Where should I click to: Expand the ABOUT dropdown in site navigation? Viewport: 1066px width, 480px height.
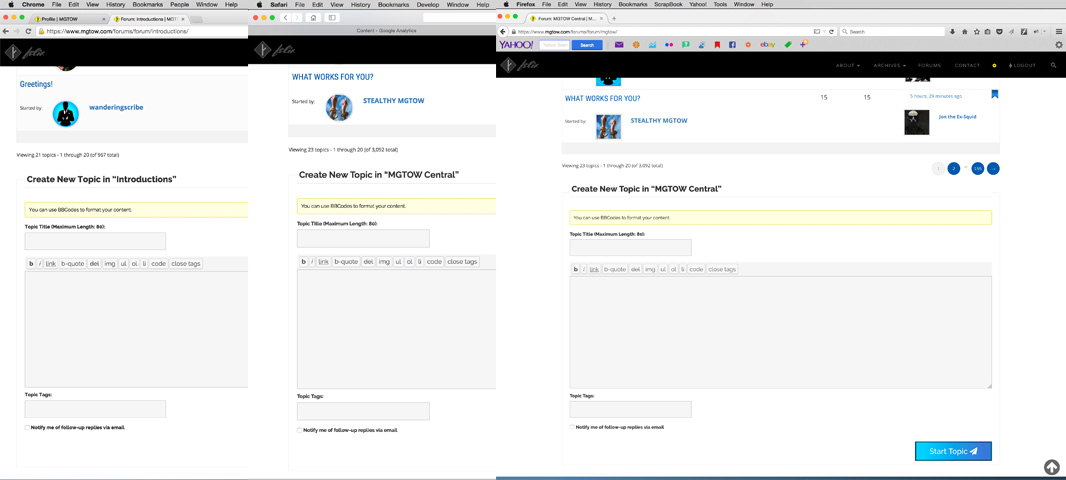847,65
